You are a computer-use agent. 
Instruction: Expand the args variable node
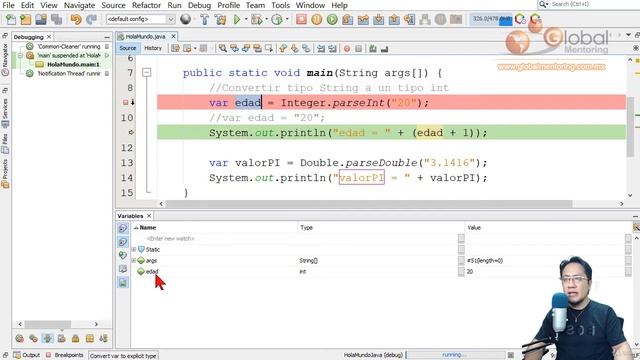[x=134, y=260]
